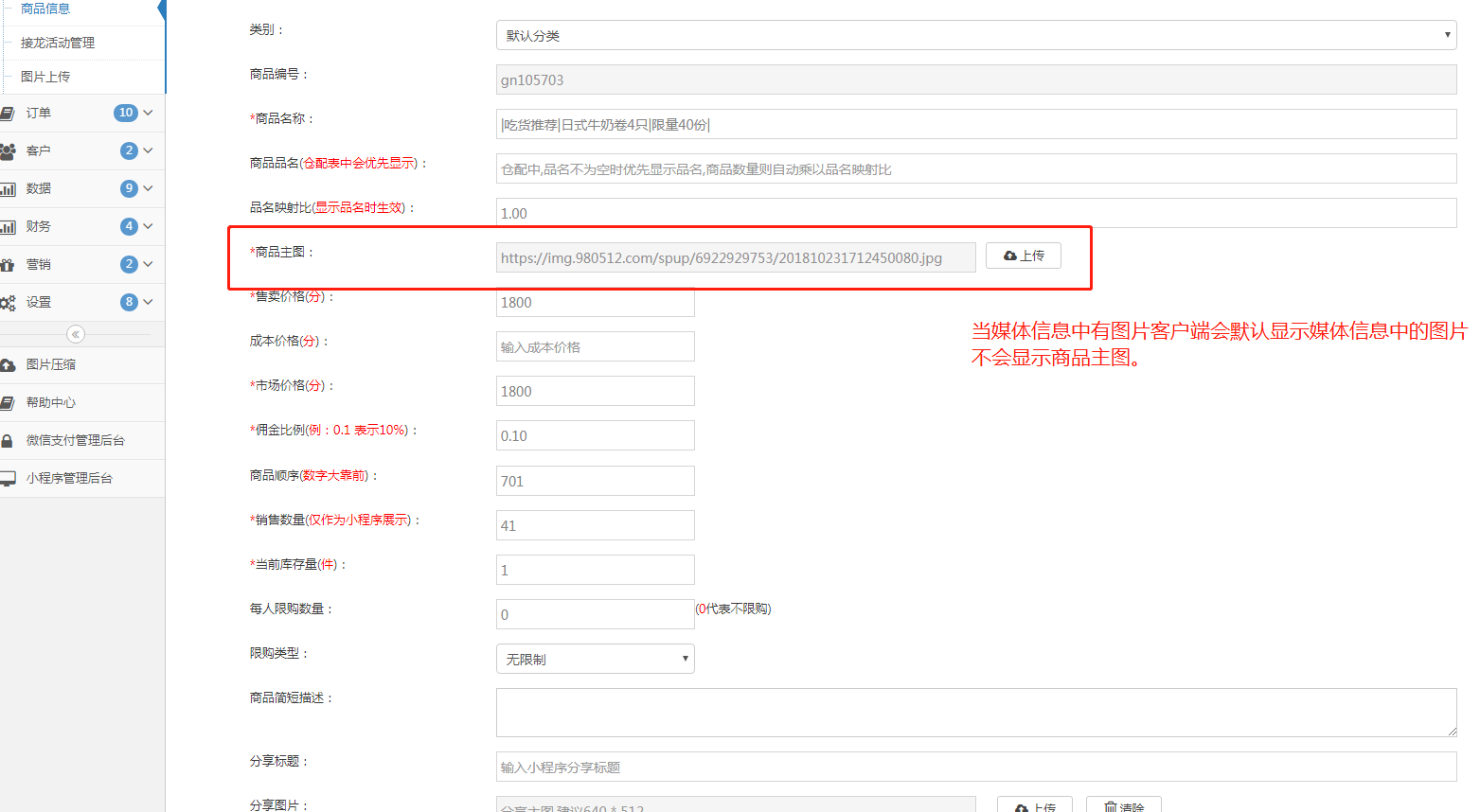This screenshot has width=1480, height=812.
Task: Focus the 商品名称 input field
Action: 976,124
